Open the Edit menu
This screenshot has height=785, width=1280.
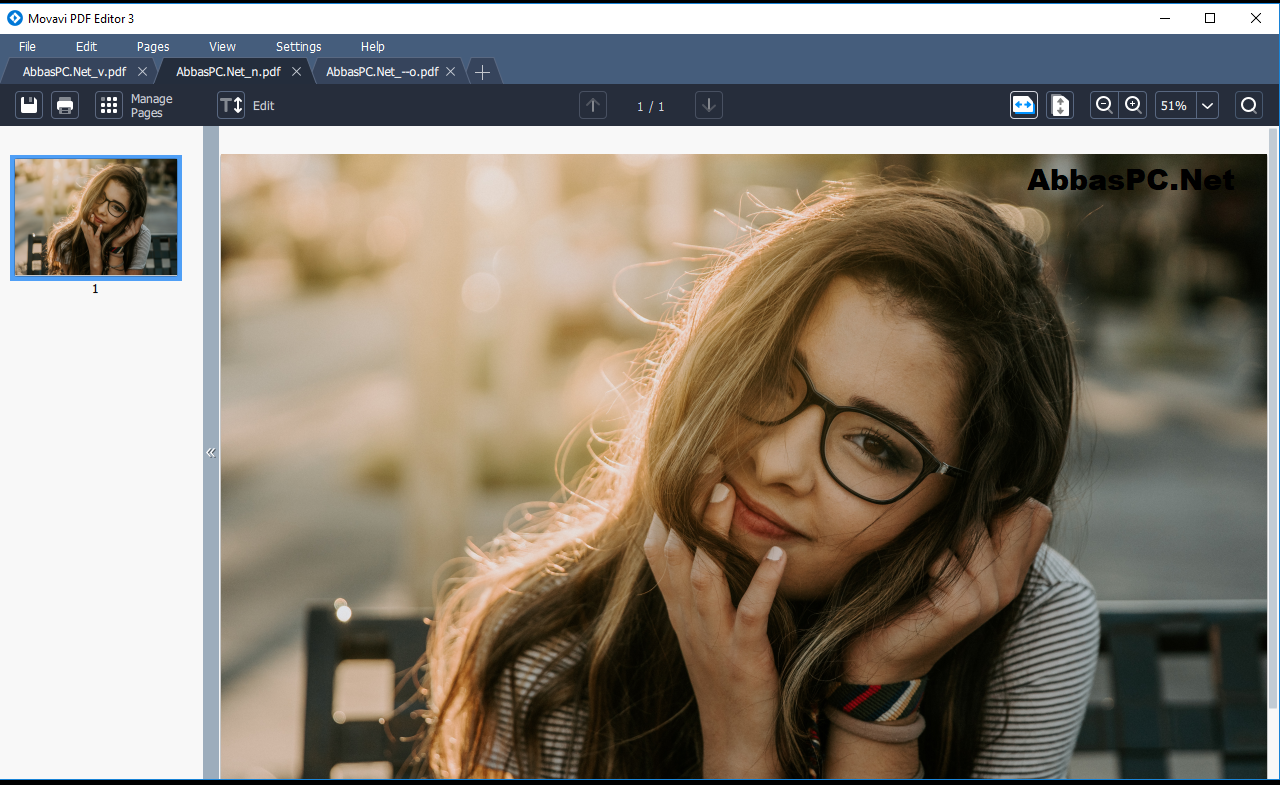point(87,46)
